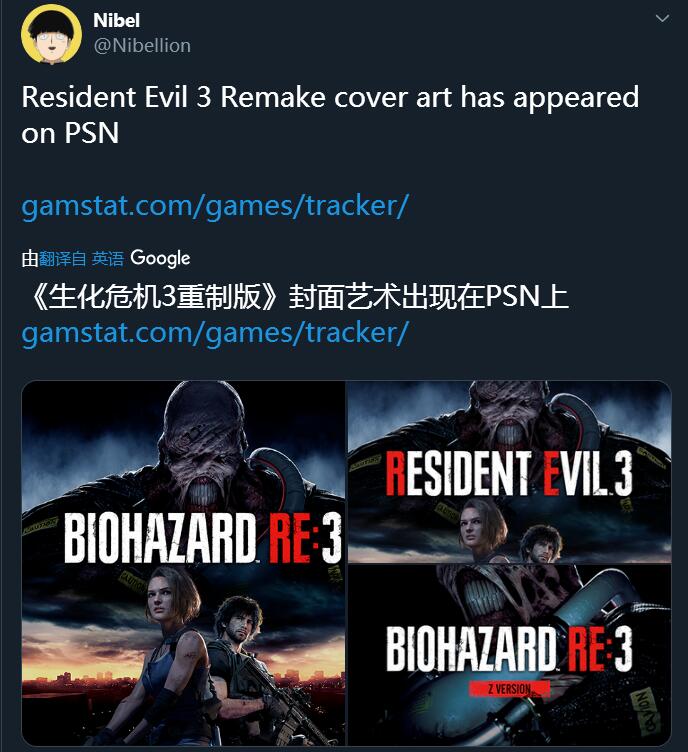
Task: Open the Biohazard RE:3 Z Version image
Action: coord(509,655)
